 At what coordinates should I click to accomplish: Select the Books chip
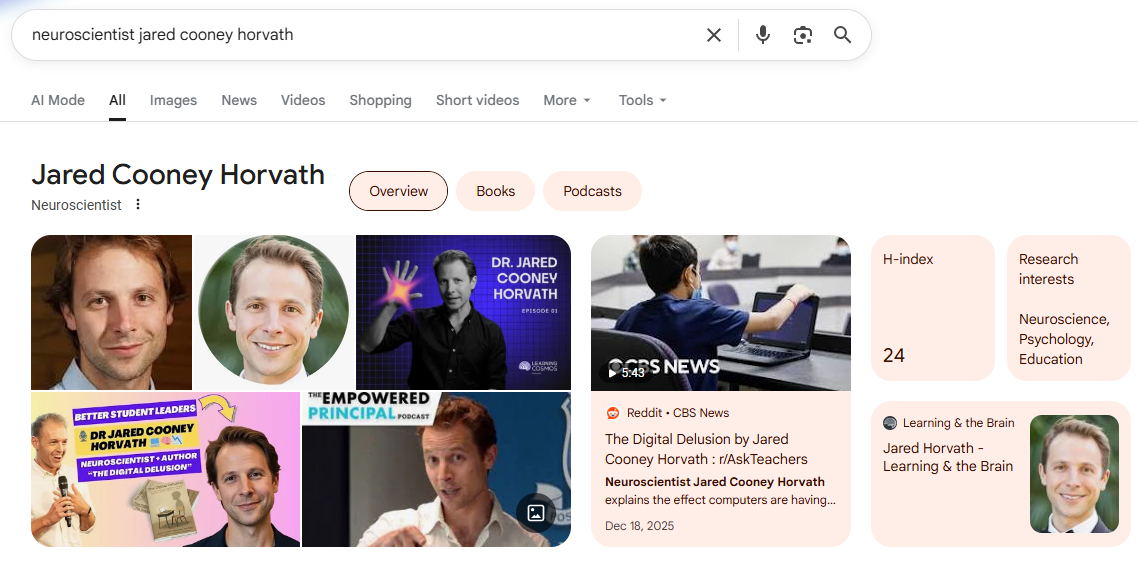(x=495, y=191)
